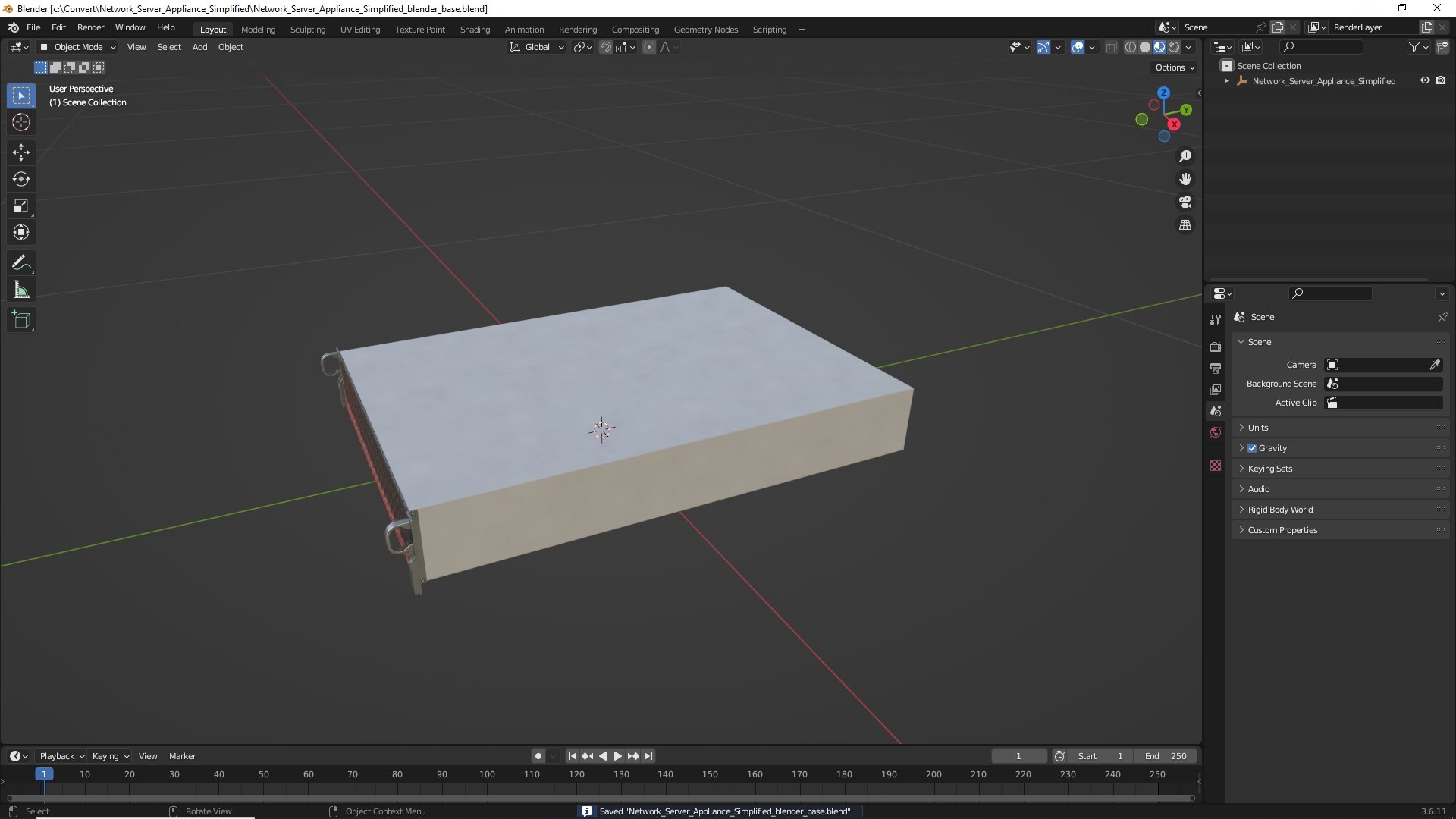Expand Network_Server_Appliance_Simplified in outliner
This screenshot has width=1456, height=819.
tap(1227, 81)
